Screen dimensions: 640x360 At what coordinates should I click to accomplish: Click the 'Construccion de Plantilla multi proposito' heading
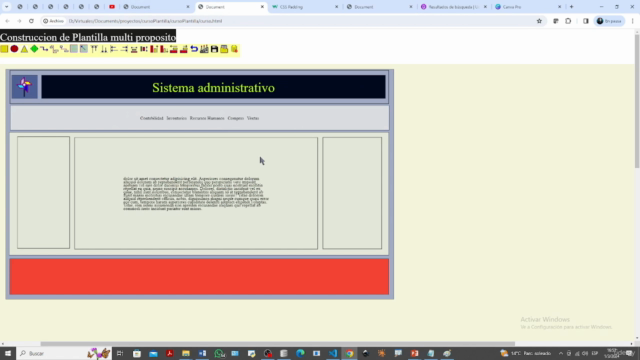[88, 37]
